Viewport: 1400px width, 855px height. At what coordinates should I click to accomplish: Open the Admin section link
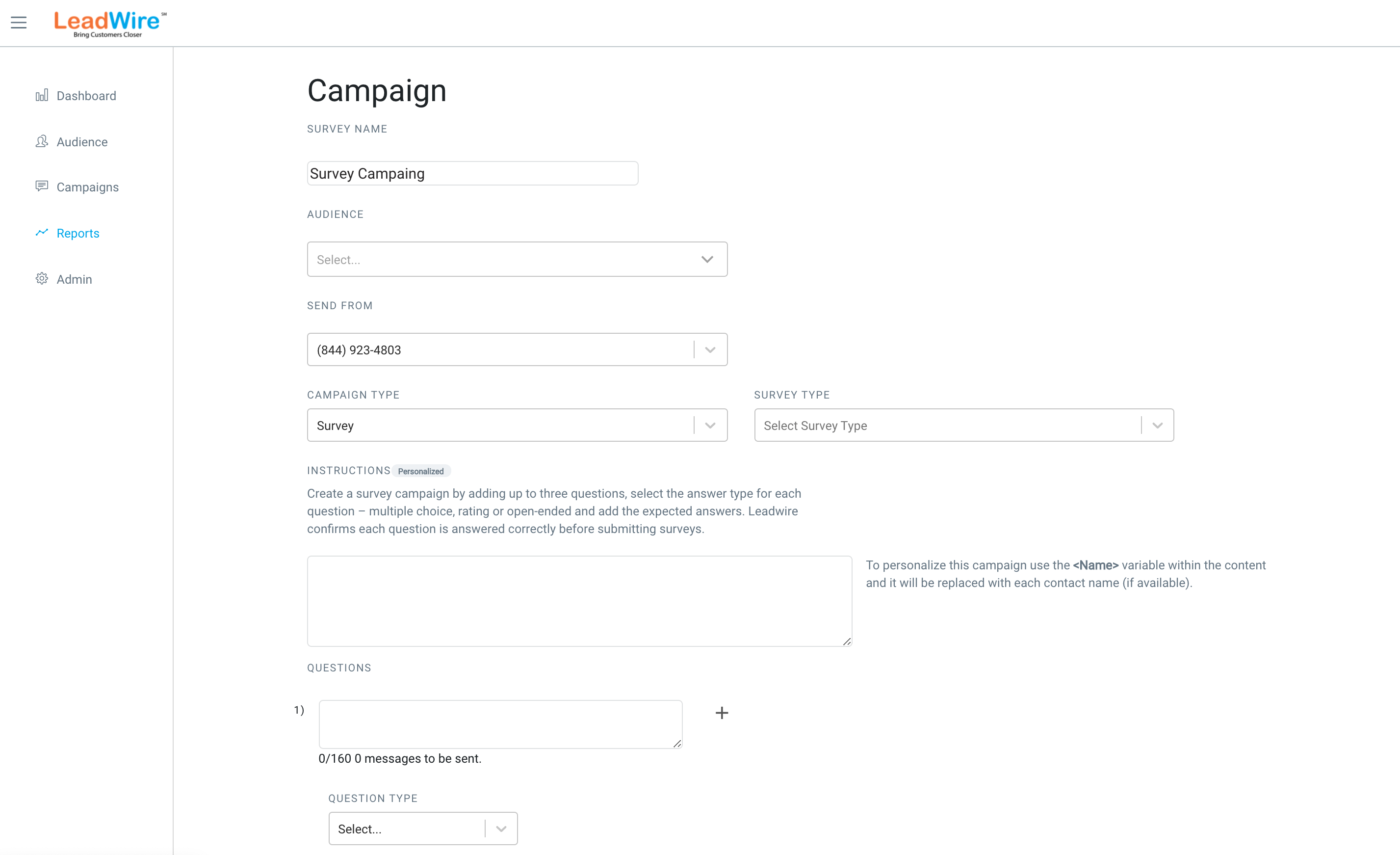[x=75, y=279]
